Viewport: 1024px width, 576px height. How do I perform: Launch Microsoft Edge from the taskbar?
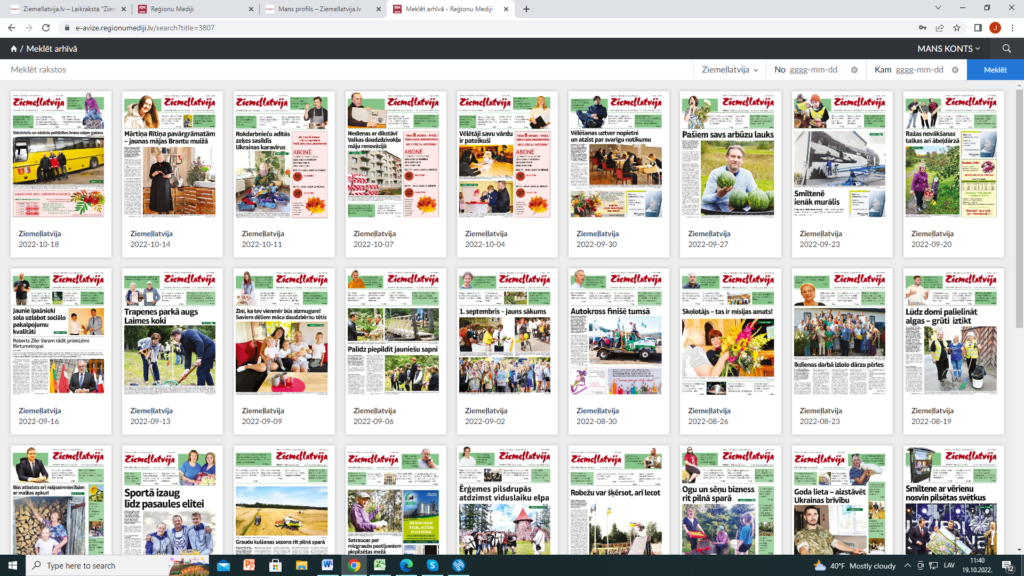(x=405, y=565)
